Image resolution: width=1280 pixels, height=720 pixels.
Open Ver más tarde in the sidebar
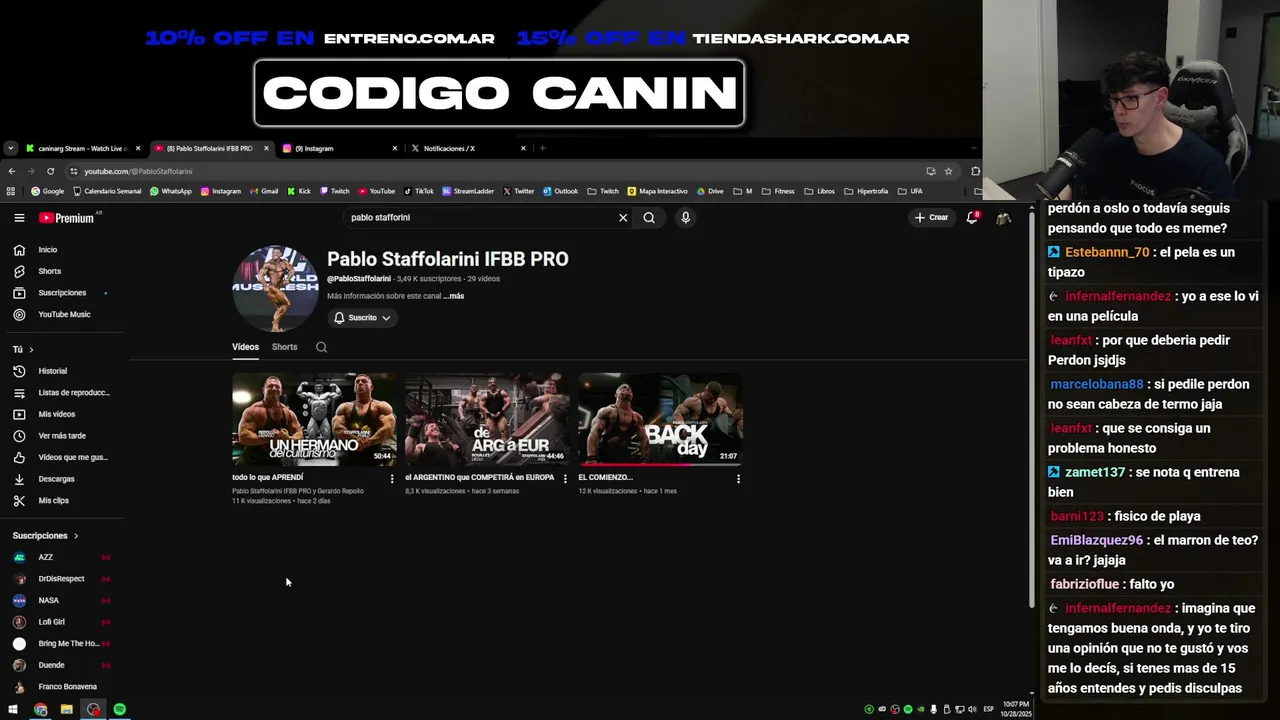click(x=62, y=436)
